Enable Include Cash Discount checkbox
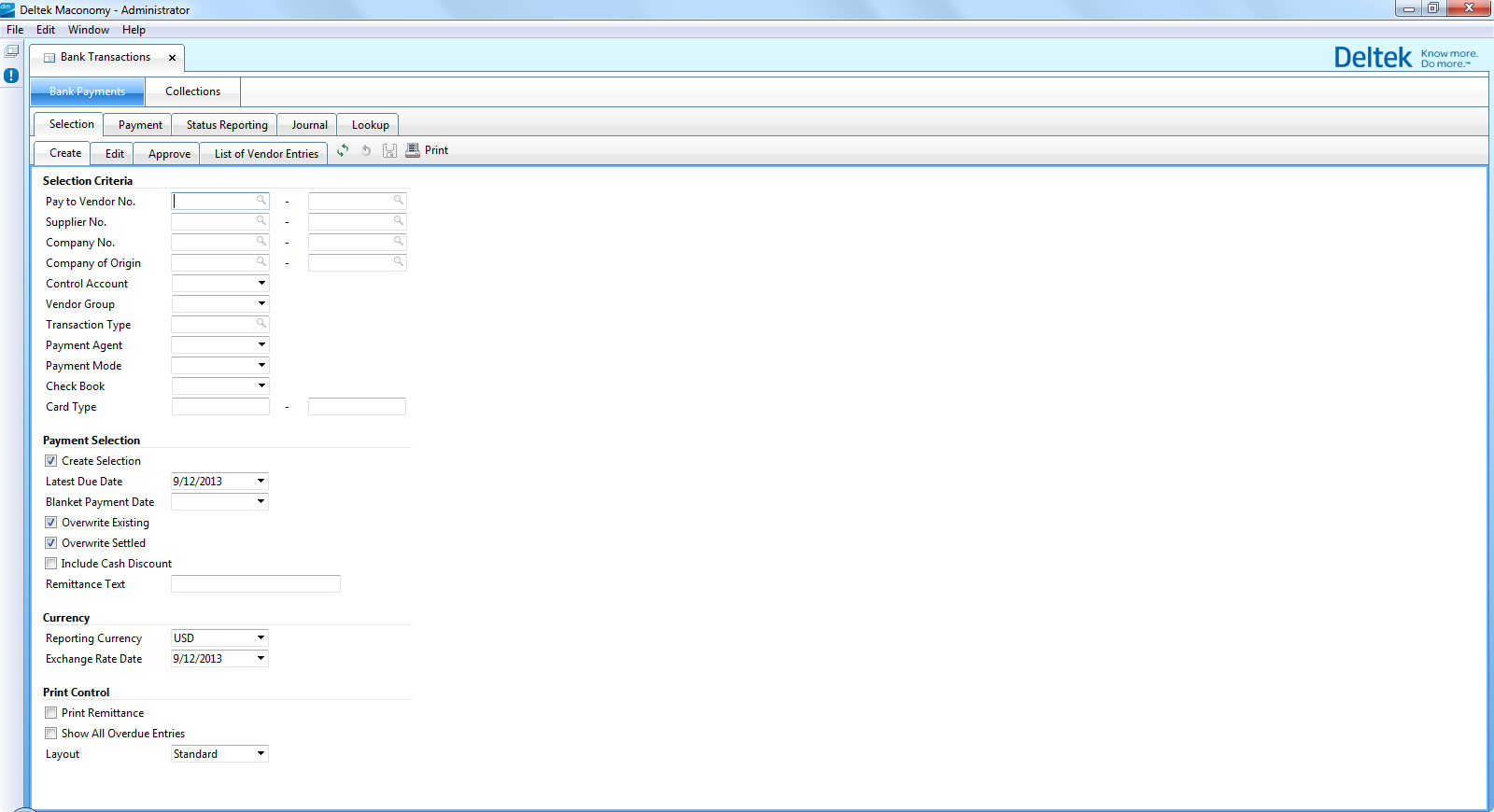 (x=51, y=564)
